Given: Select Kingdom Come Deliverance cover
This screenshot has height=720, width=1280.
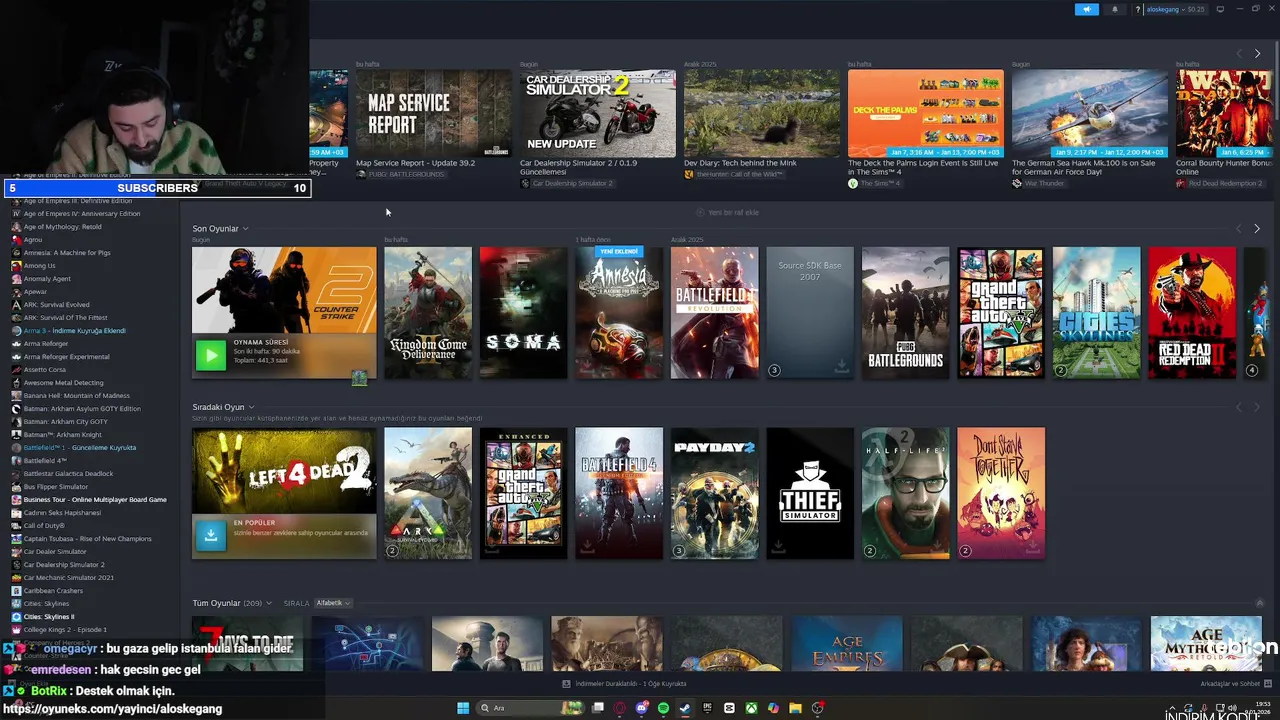Looking at the screenshot, I should pyautogui.click(x=428, y=313).
